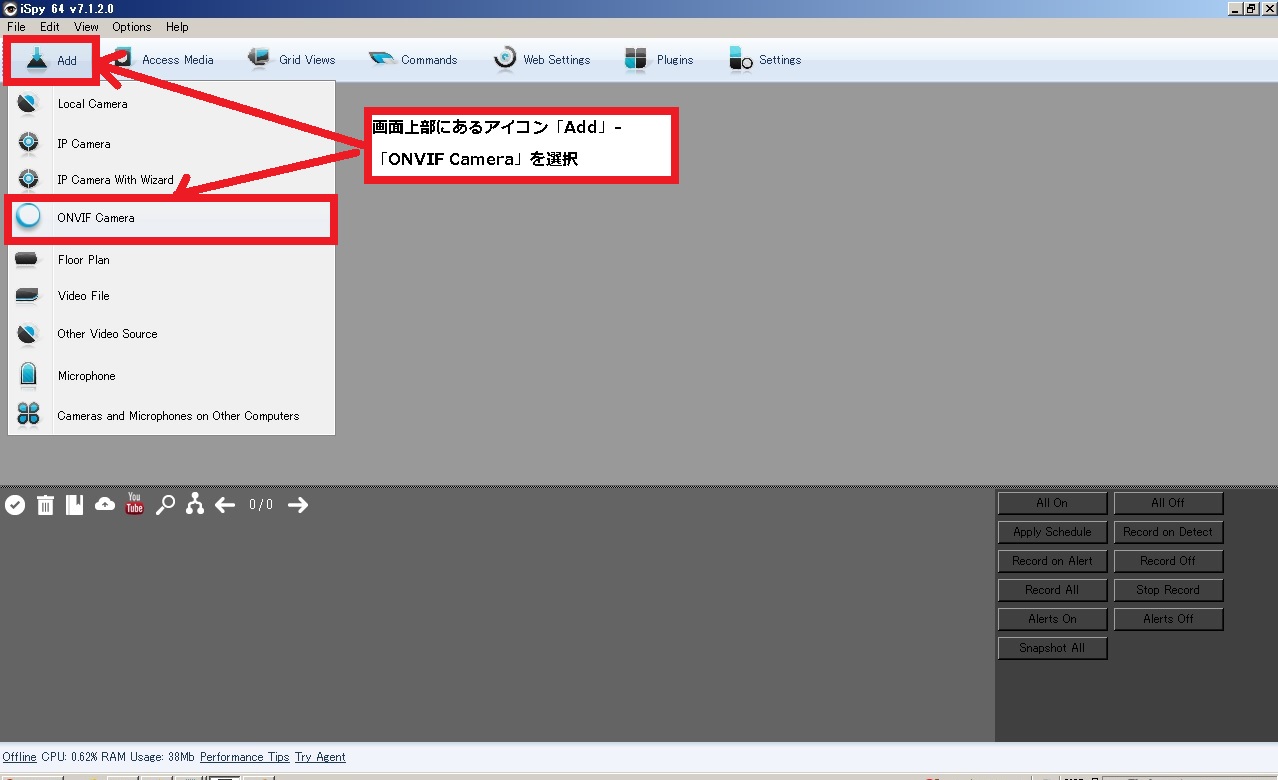Go to previous media page arrow

click(x=225, y=505)
